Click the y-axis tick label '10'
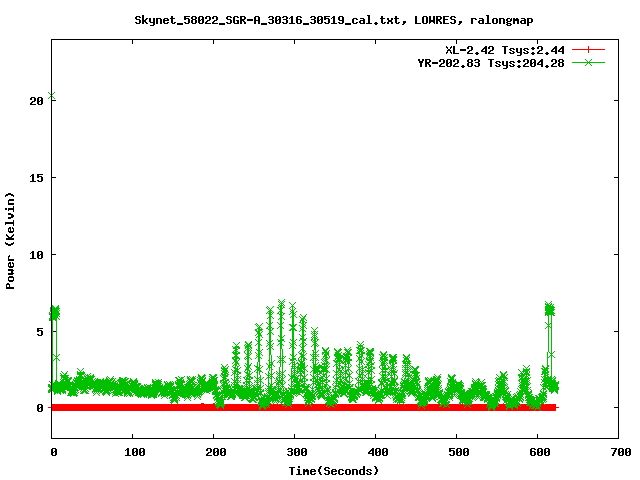The height and width of the screenshot is (480, 640). pyautogui.click(x=36, y=255)
